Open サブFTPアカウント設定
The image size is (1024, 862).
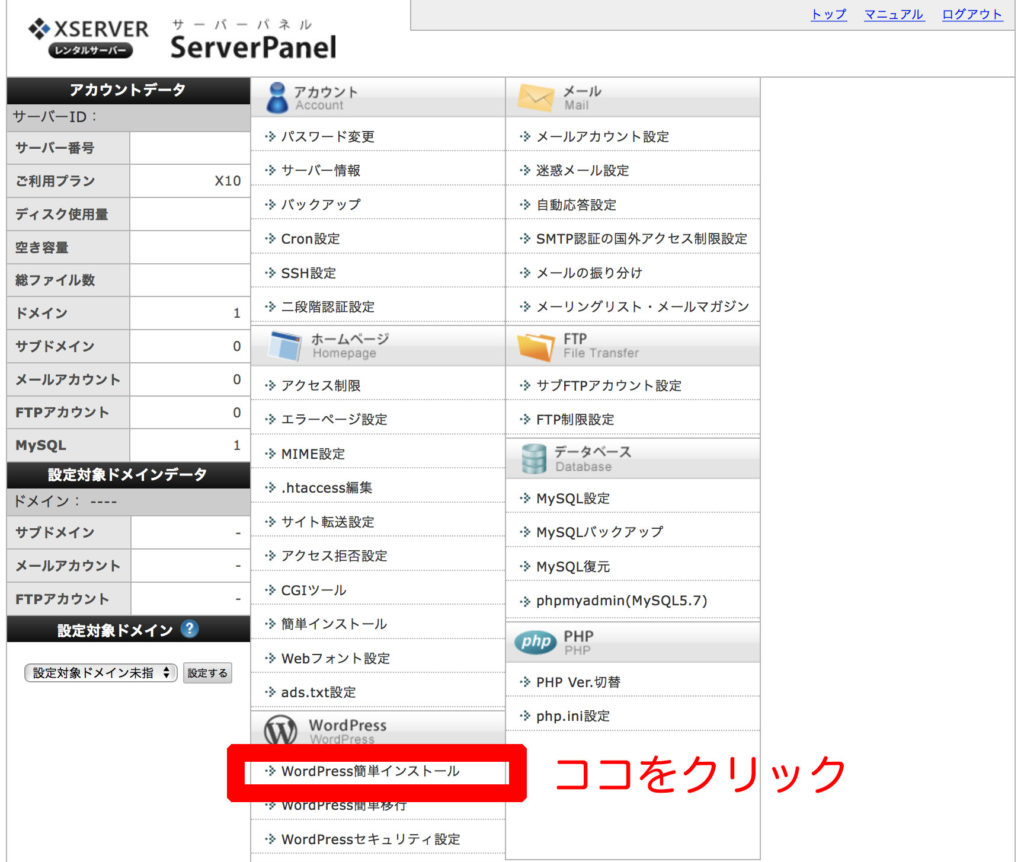(609, 386)
